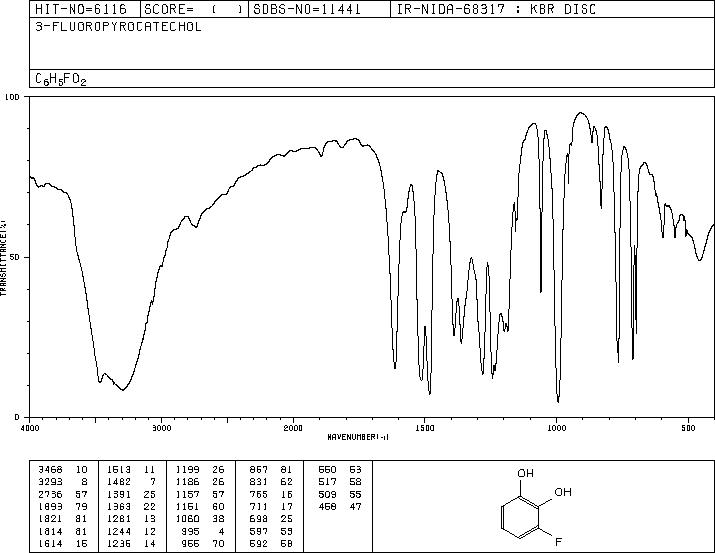Click the 50 y-axis tick label
The width and height of the screenshot is (715, 553).
tap(16, 257)
